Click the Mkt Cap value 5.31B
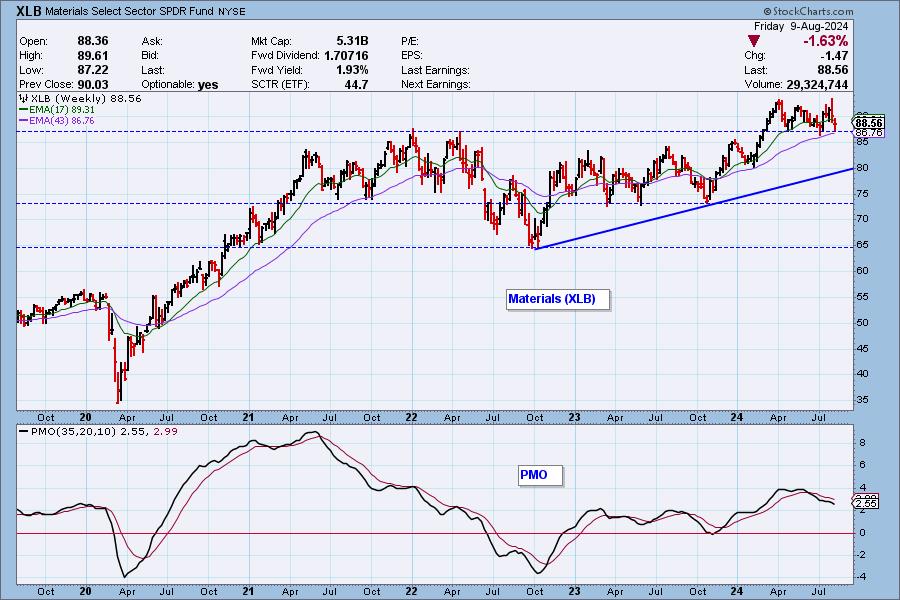This screenshot has height=600, width=900. [352, 41]
